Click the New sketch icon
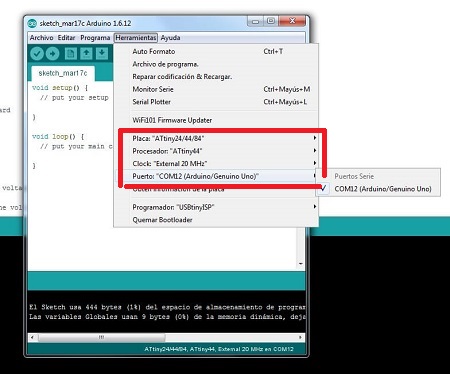450x374 pixels. coord(71,54)
